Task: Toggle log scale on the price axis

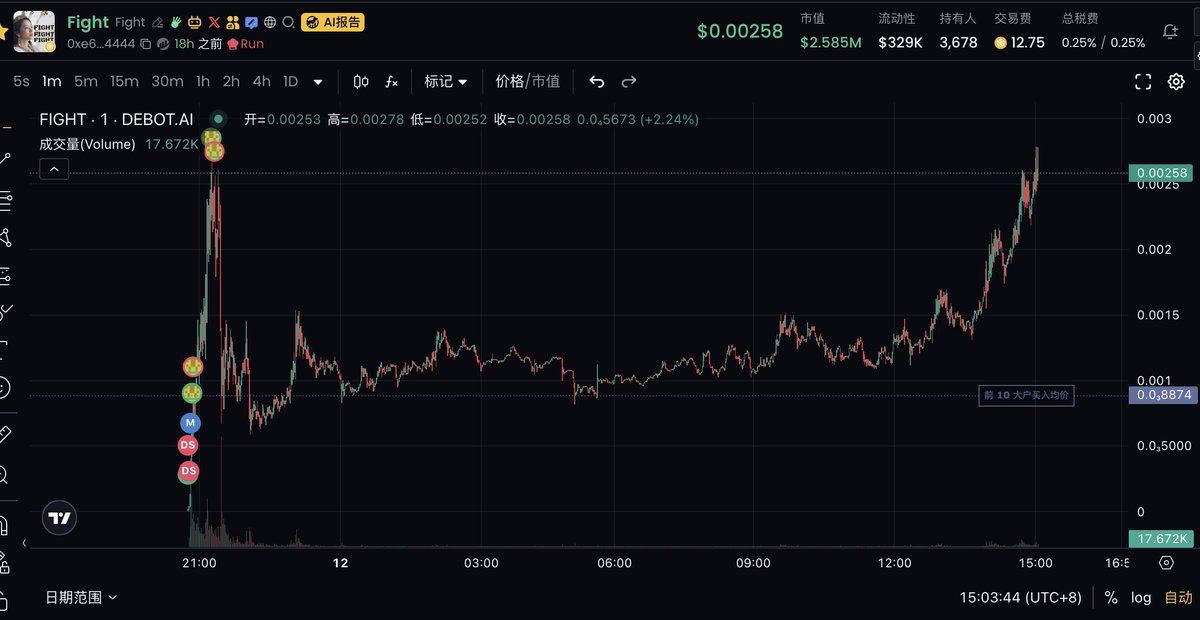Action: point(1141,598)
